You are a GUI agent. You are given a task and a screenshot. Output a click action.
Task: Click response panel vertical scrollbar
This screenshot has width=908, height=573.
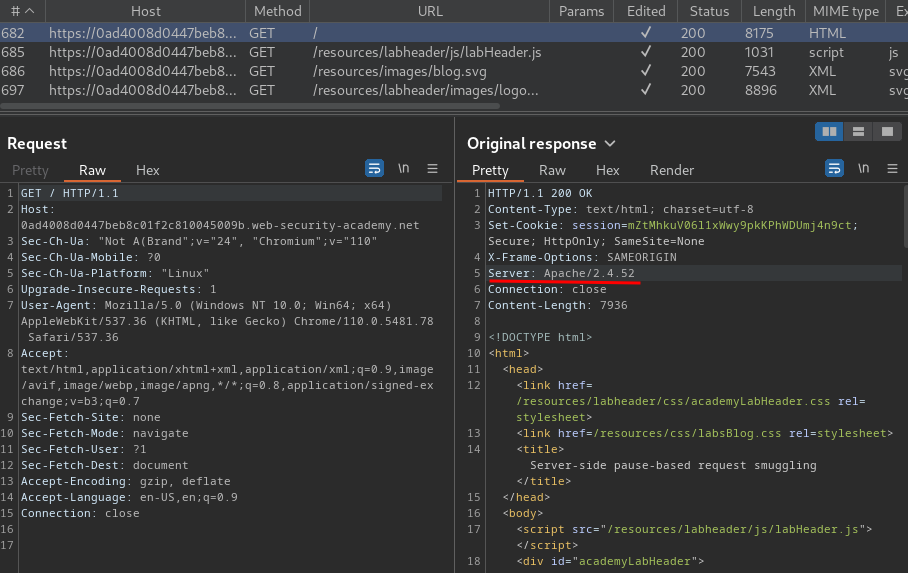pos(905,217)
